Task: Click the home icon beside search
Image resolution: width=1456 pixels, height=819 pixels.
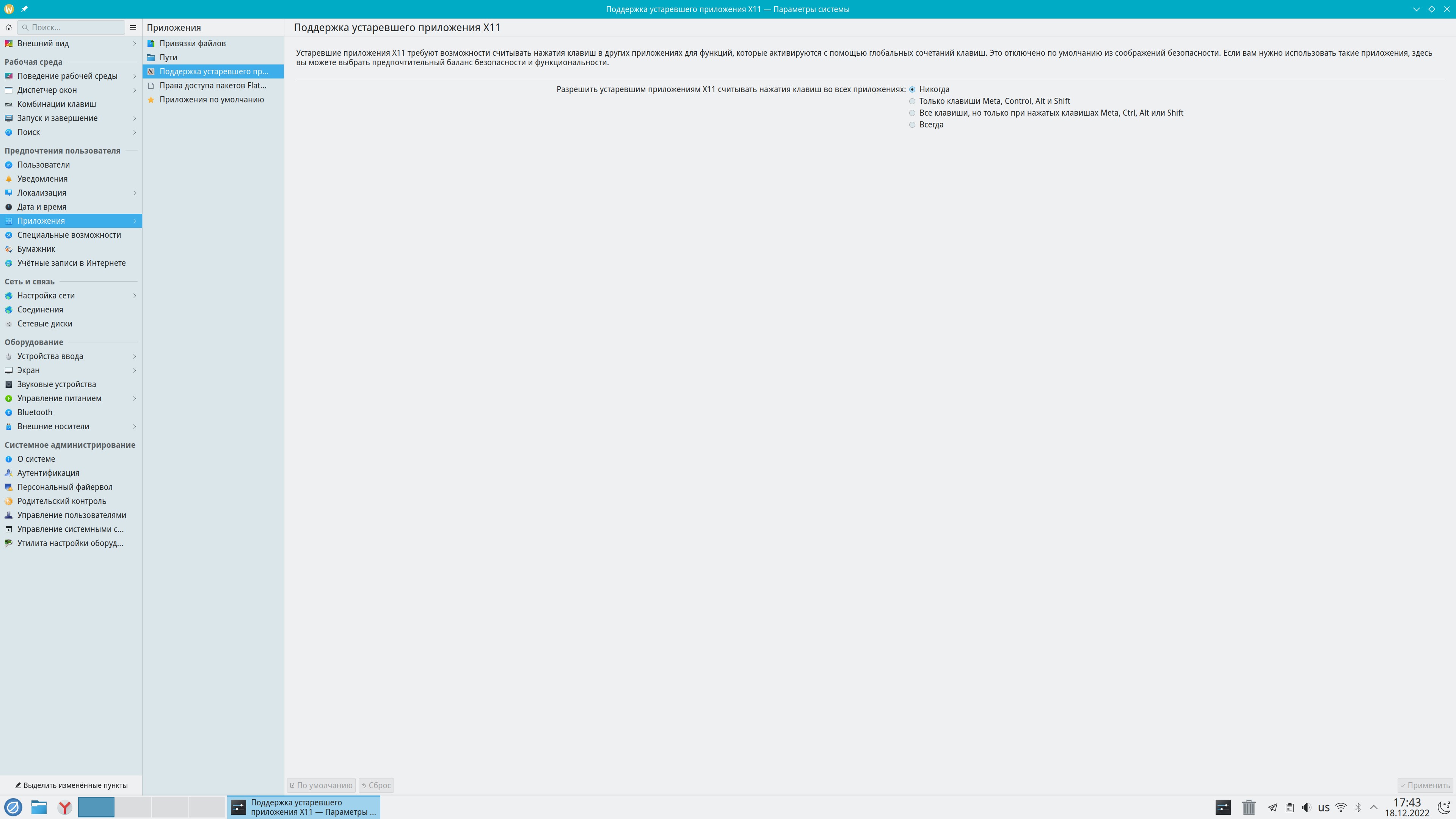Action: pyautogui.click(x=8, y=27)
